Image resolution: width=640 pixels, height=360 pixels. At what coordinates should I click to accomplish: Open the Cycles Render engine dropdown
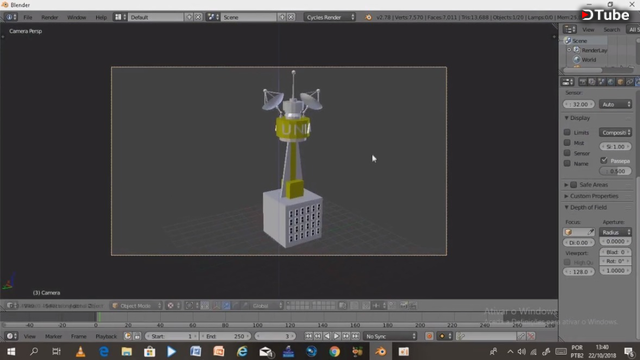point(330,17)
